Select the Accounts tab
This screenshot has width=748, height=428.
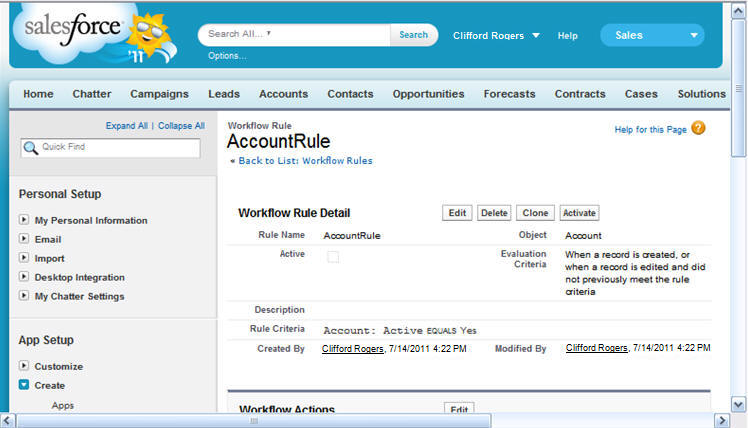tap(283, 94)
